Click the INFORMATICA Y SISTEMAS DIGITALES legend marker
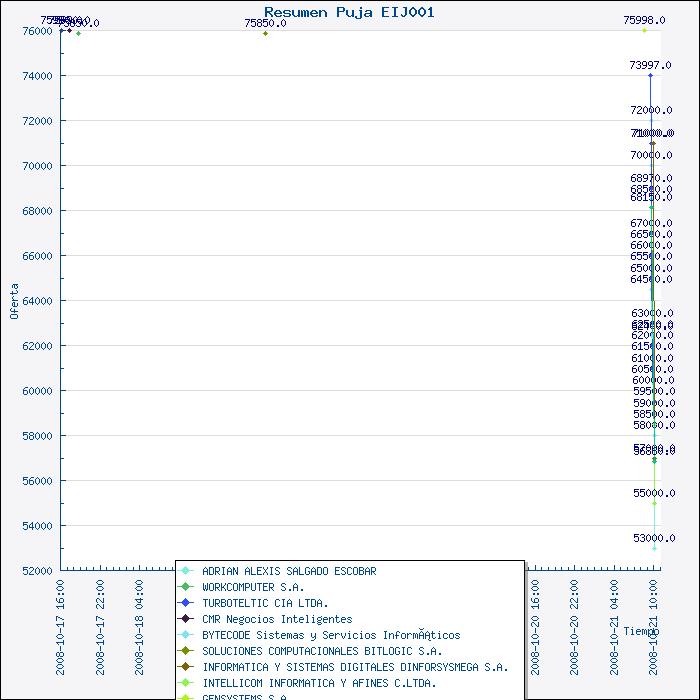Viewport: 700px width, 700px height. tap(185, 667)
